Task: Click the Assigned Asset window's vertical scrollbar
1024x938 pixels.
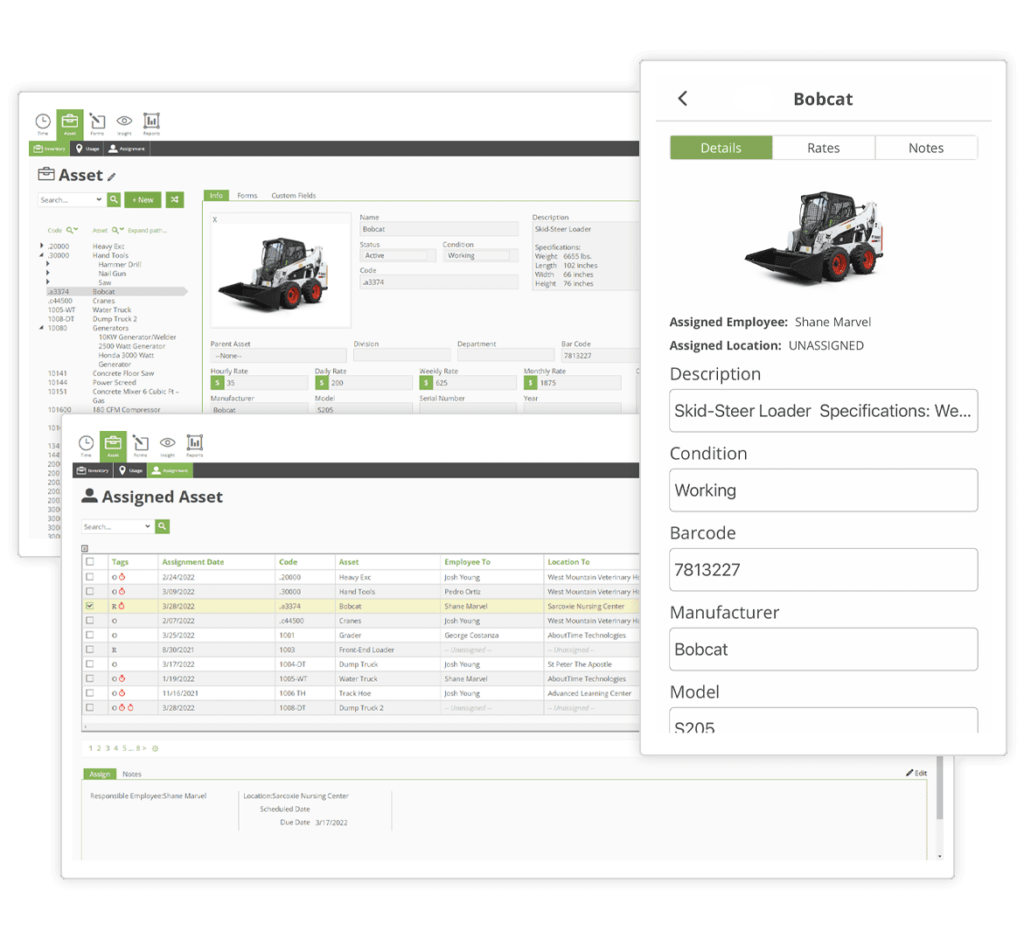Action: tap(939, 788)
